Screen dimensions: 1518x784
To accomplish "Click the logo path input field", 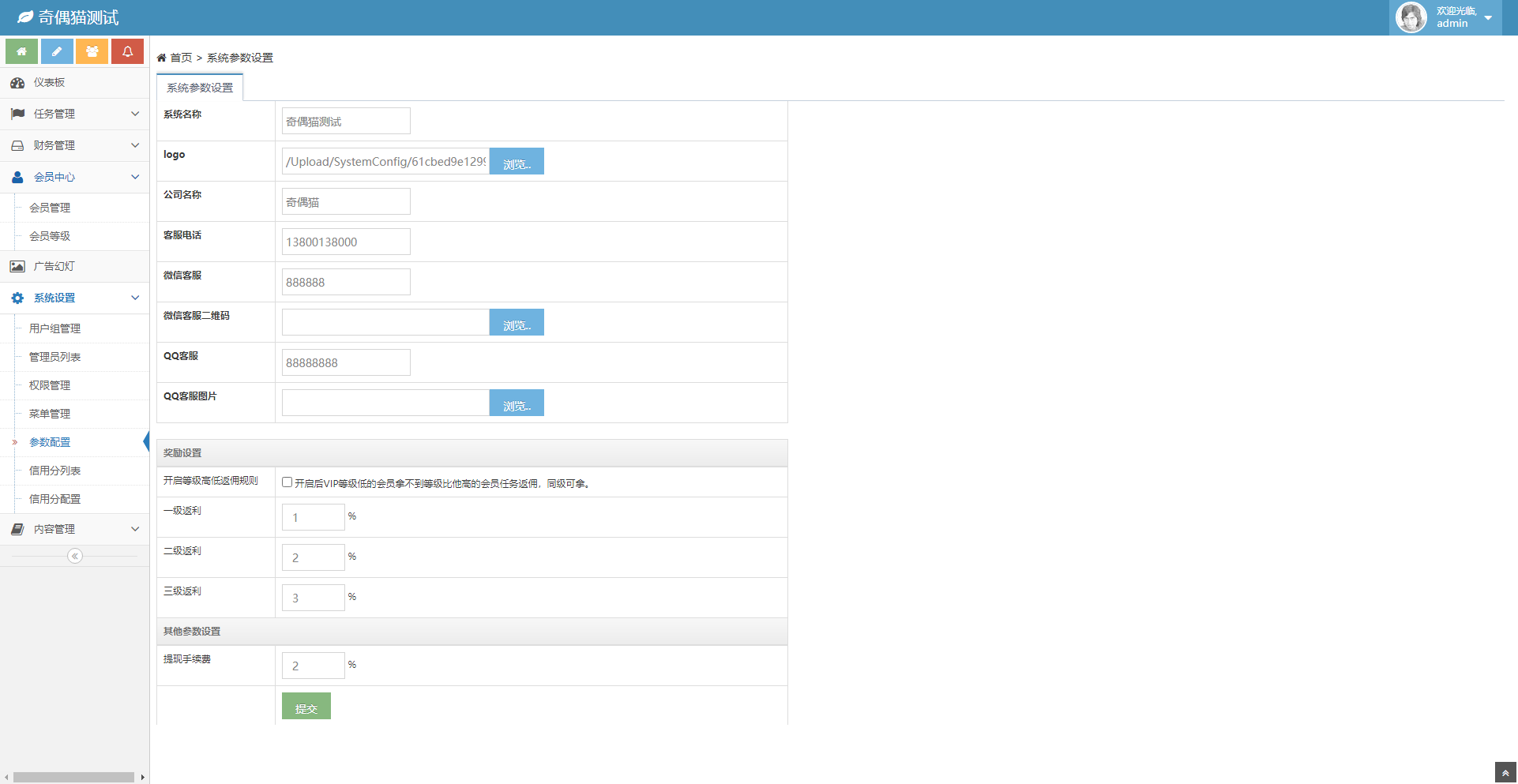I will [385, 161].
